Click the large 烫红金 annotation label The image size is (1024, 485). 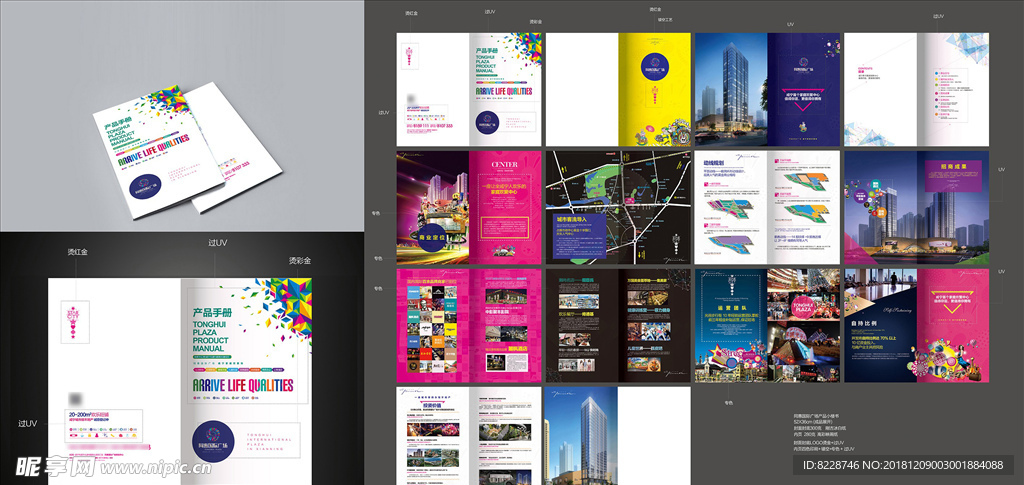point(77,252)
